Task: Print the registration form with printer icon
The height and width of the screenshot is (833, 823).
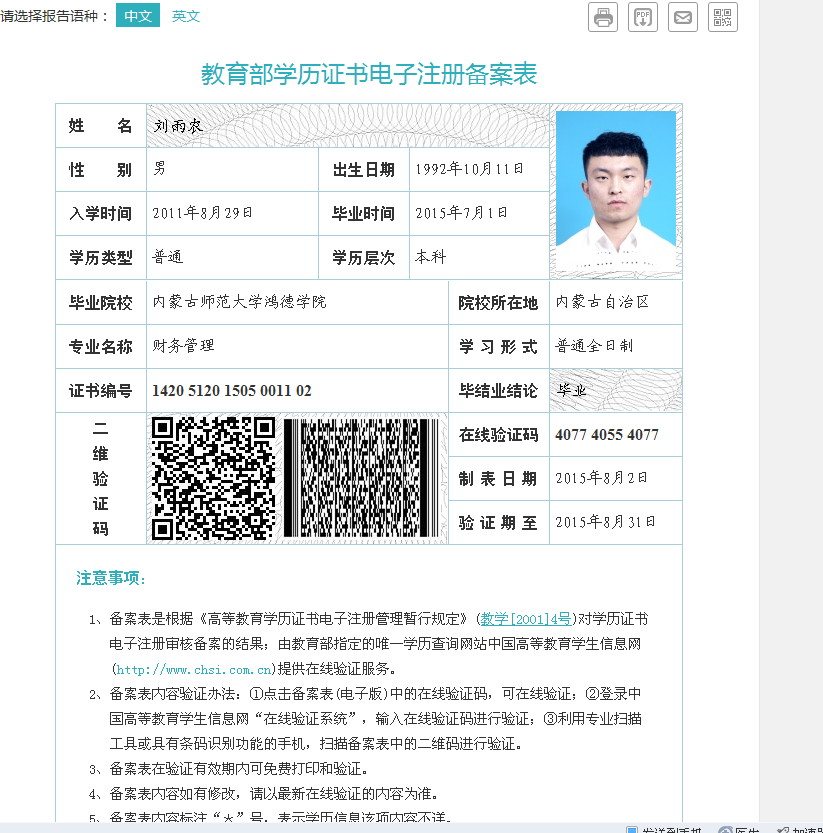Action: pos(603,17)
